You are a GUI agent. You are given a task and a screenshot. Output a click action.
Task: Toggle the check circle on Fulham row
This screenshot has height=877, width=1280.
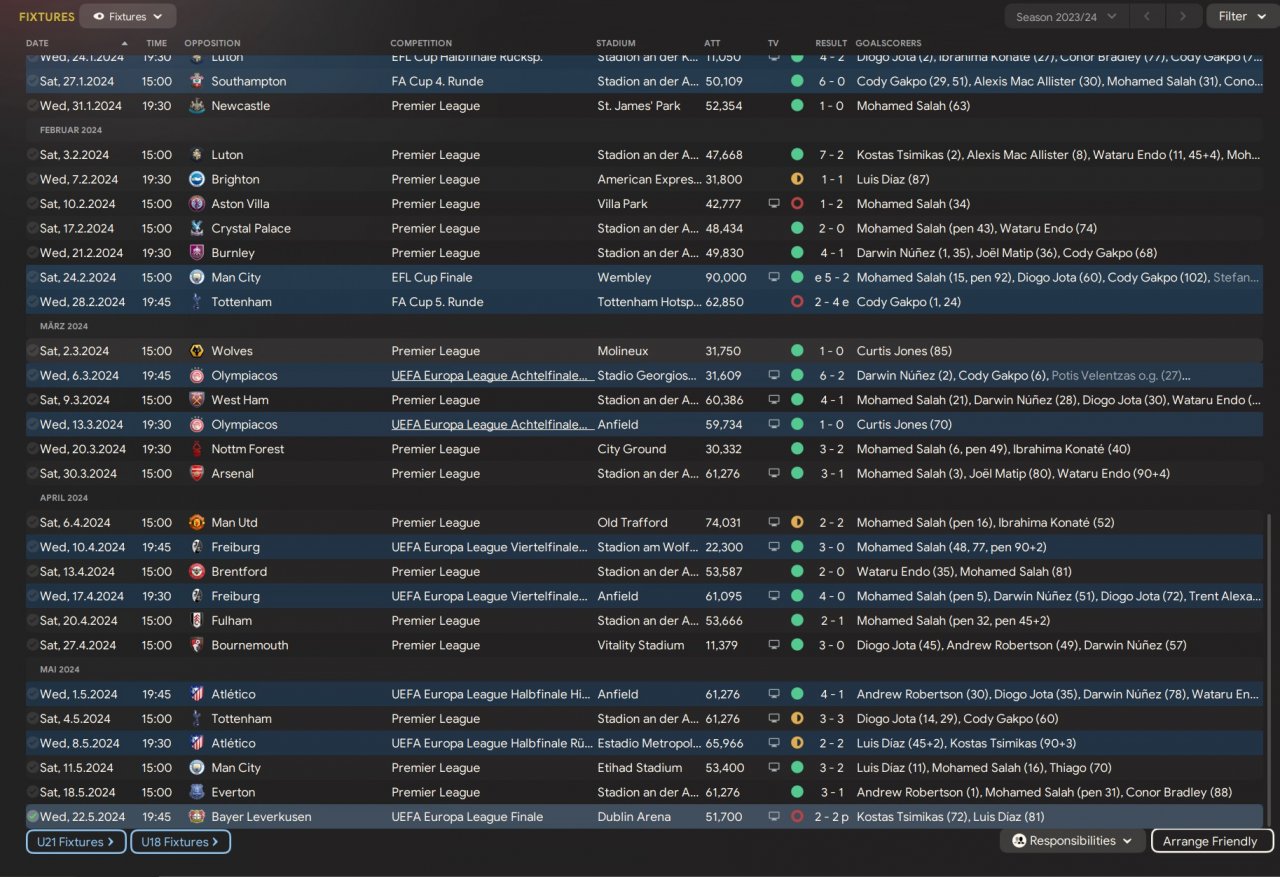click(33, 621)
